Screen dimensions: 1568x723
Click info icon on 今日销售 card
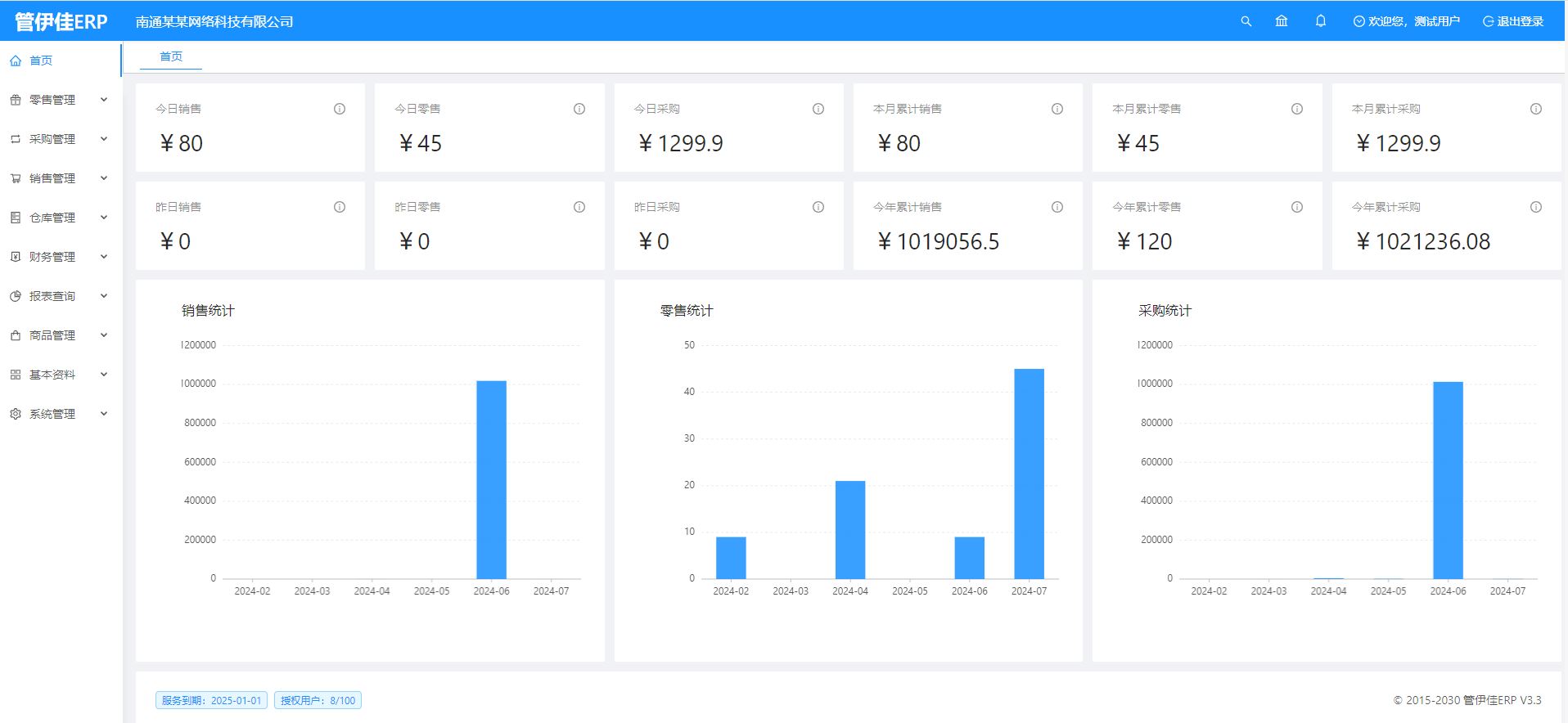click(340, 109)
